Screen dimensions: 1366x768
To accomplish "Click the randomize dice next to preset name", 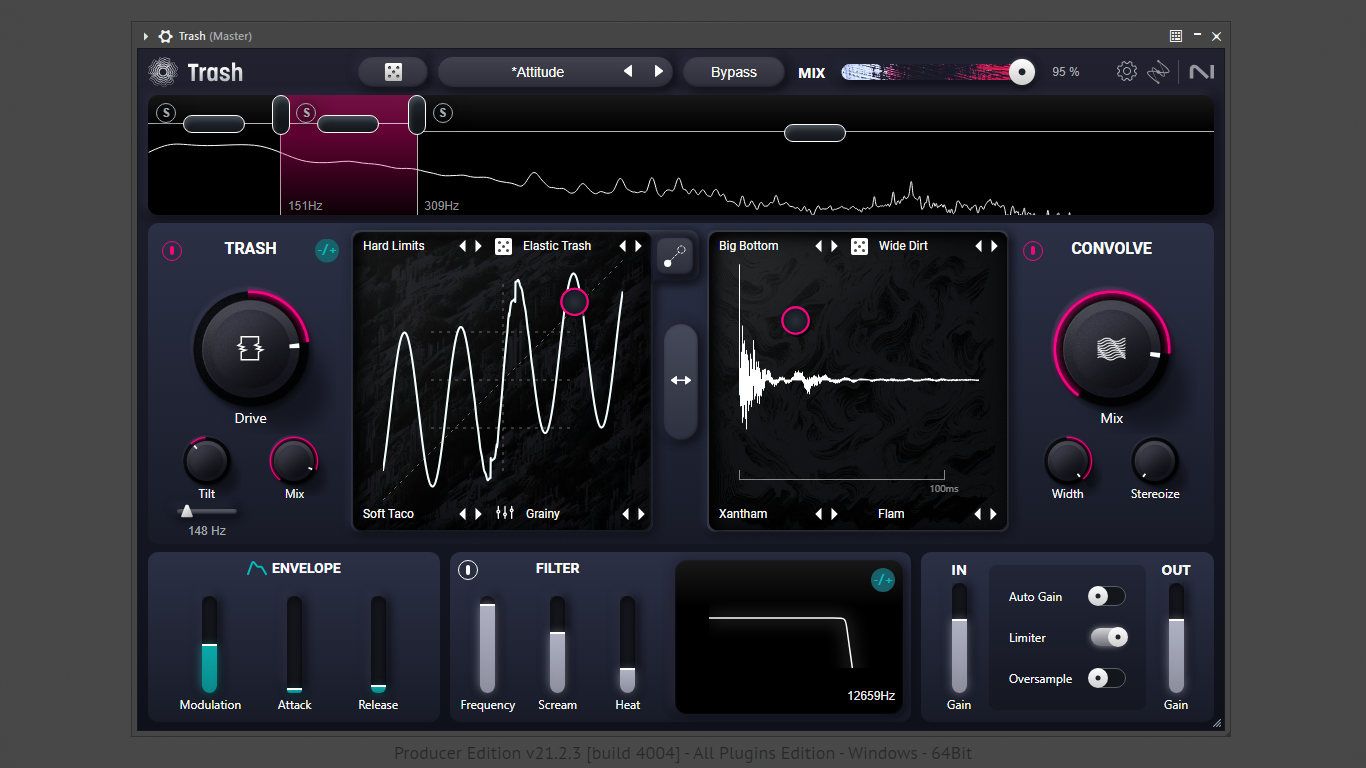I will click(393, 72).
